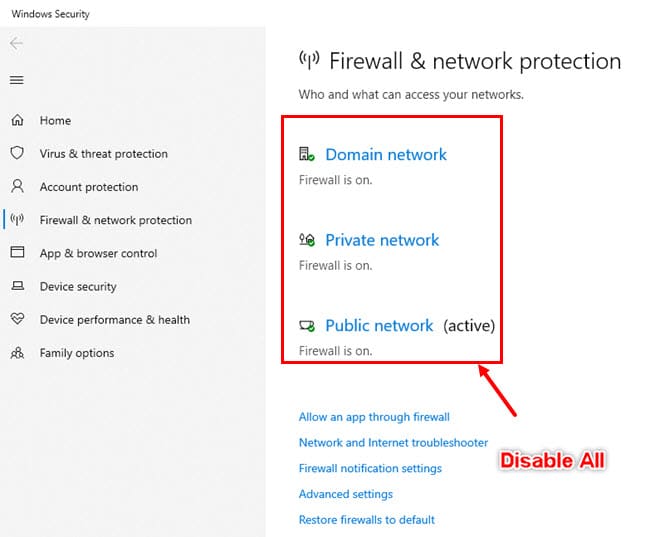Launch Network and Internet troubleshooter
This screenshot has width=650, height=537.
[393, 442]
